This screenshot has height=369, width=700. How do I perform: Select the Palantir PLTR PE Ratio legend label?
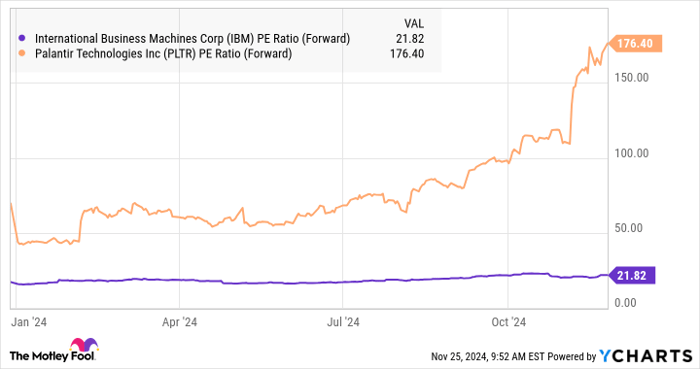(163, 54)
